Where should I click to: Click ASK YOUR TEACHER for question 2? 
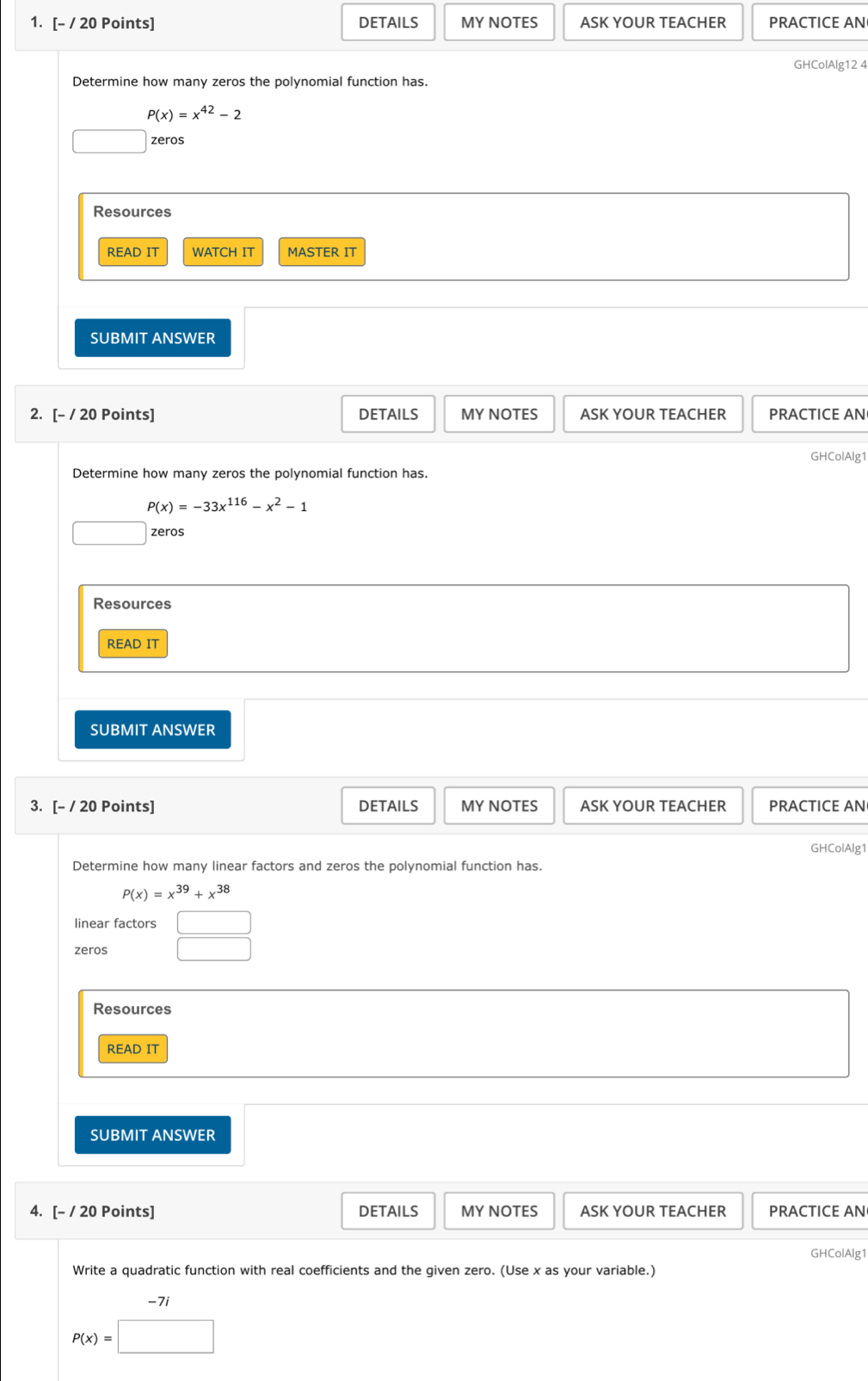pos(652,414)
